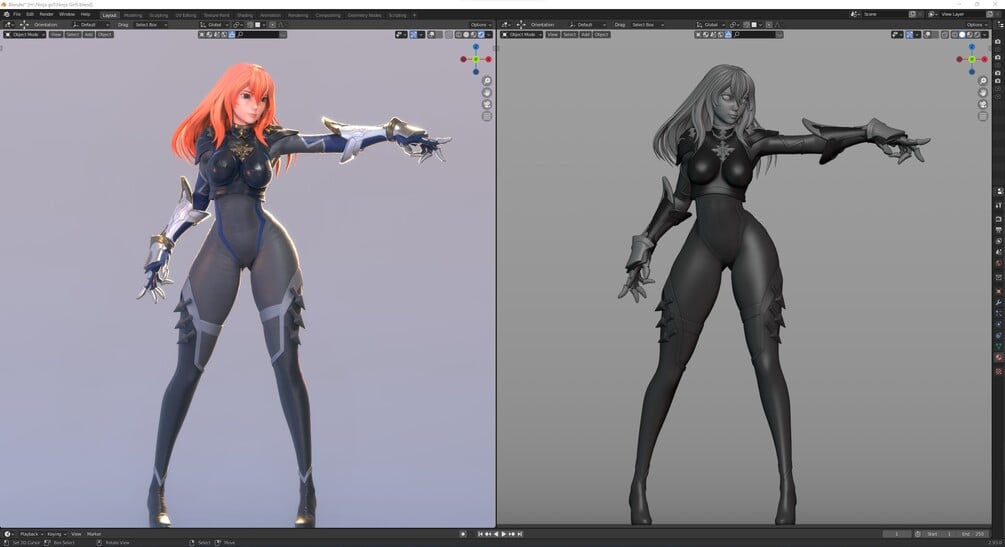1005x547 pixels.
Task: Open Select Box drag dropdown in left viewport
Action: (150, 25)
